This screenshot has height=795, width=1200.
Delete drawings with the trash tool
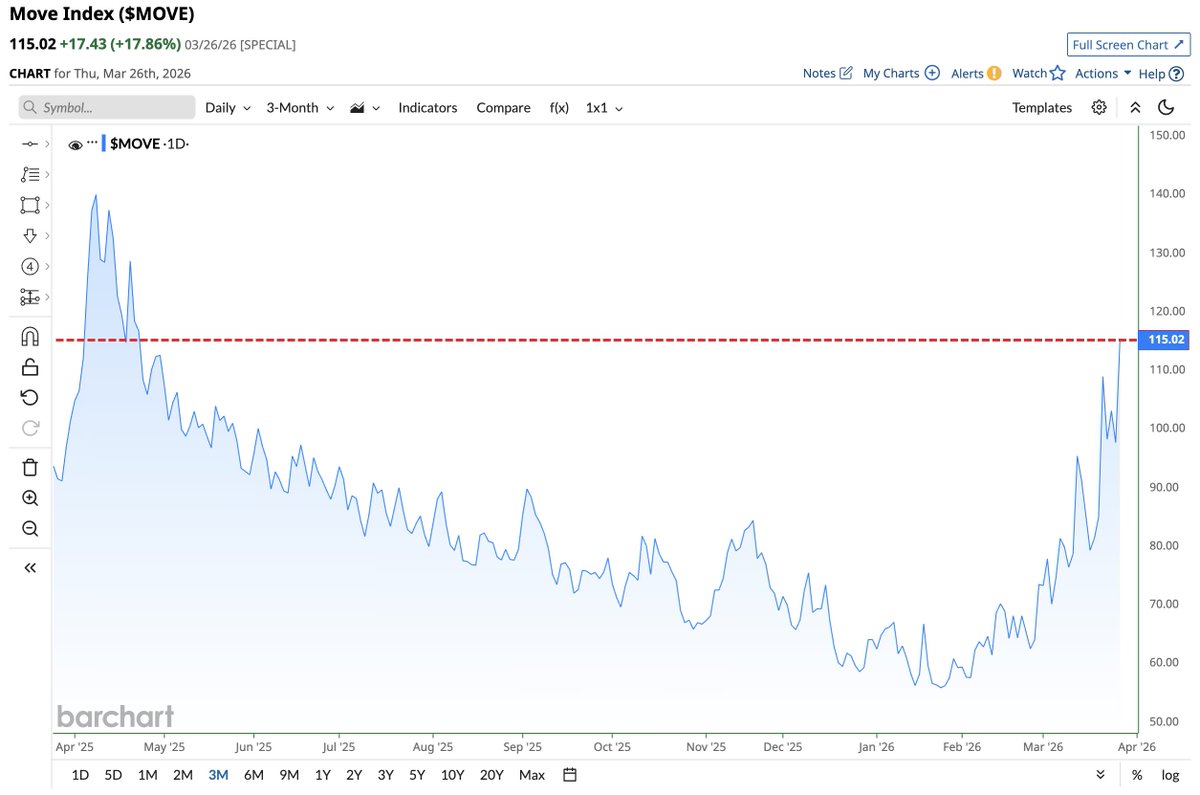[29, 467]
